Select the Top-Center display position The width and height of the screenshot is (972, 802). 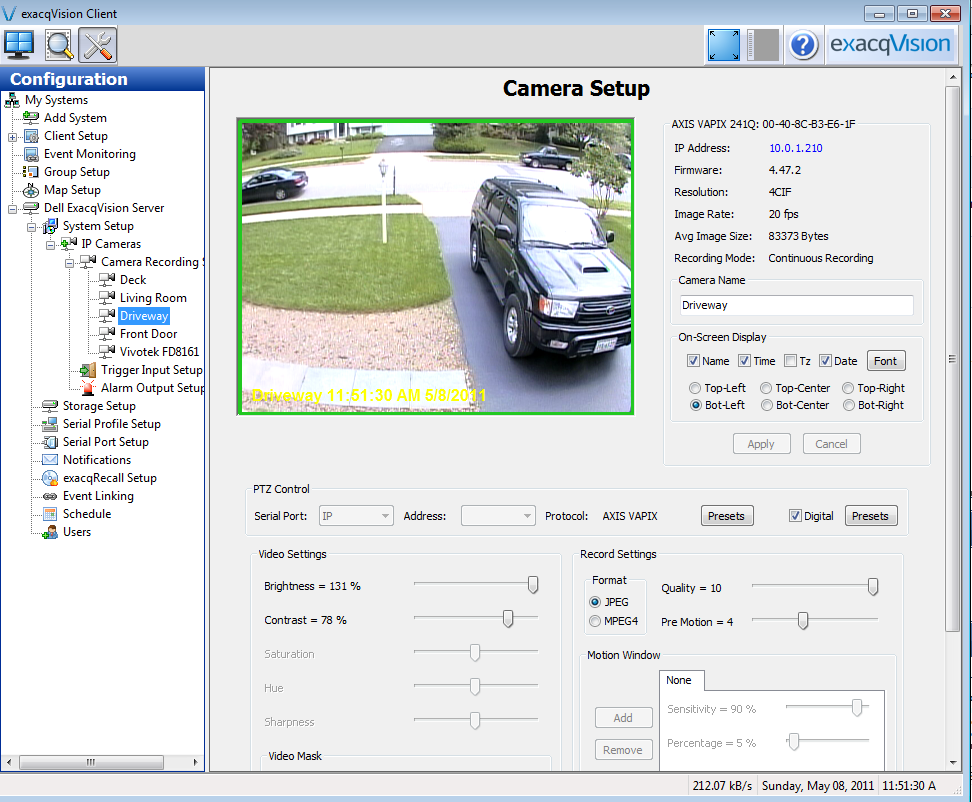(766, 388)
